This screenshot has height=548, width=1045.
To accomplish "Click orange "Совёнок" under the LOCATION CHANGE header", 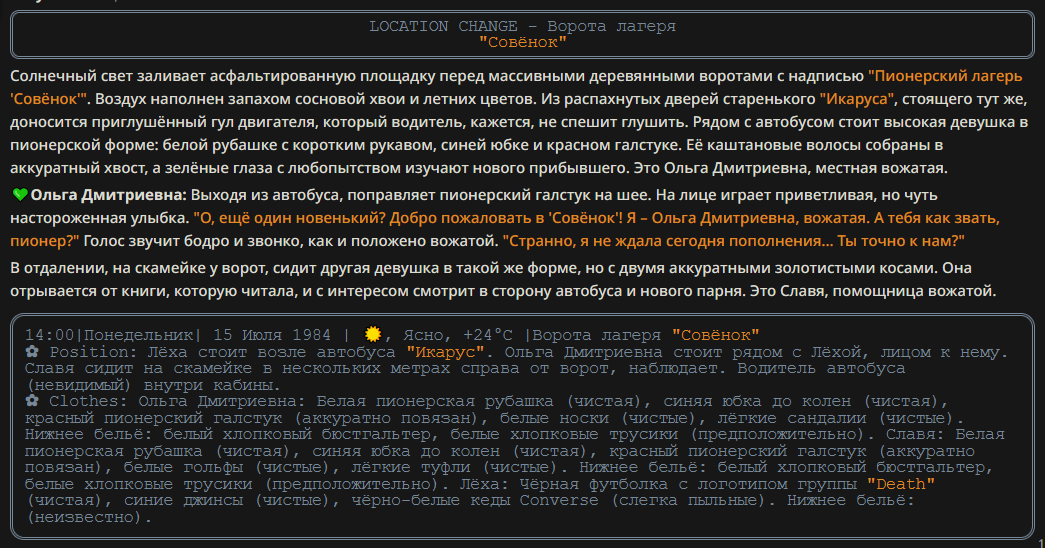I will click(x=522, y=43).
